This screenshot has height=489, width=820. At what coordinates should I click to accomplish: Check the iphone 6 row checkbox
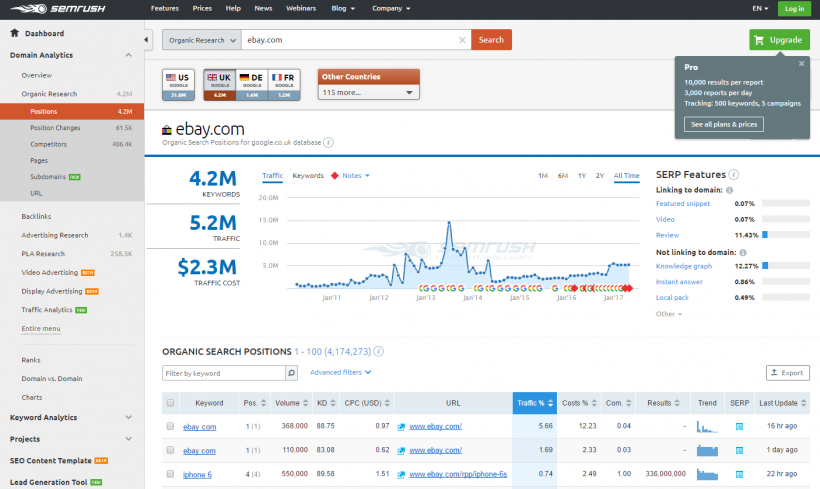click(x=170, y=474)
